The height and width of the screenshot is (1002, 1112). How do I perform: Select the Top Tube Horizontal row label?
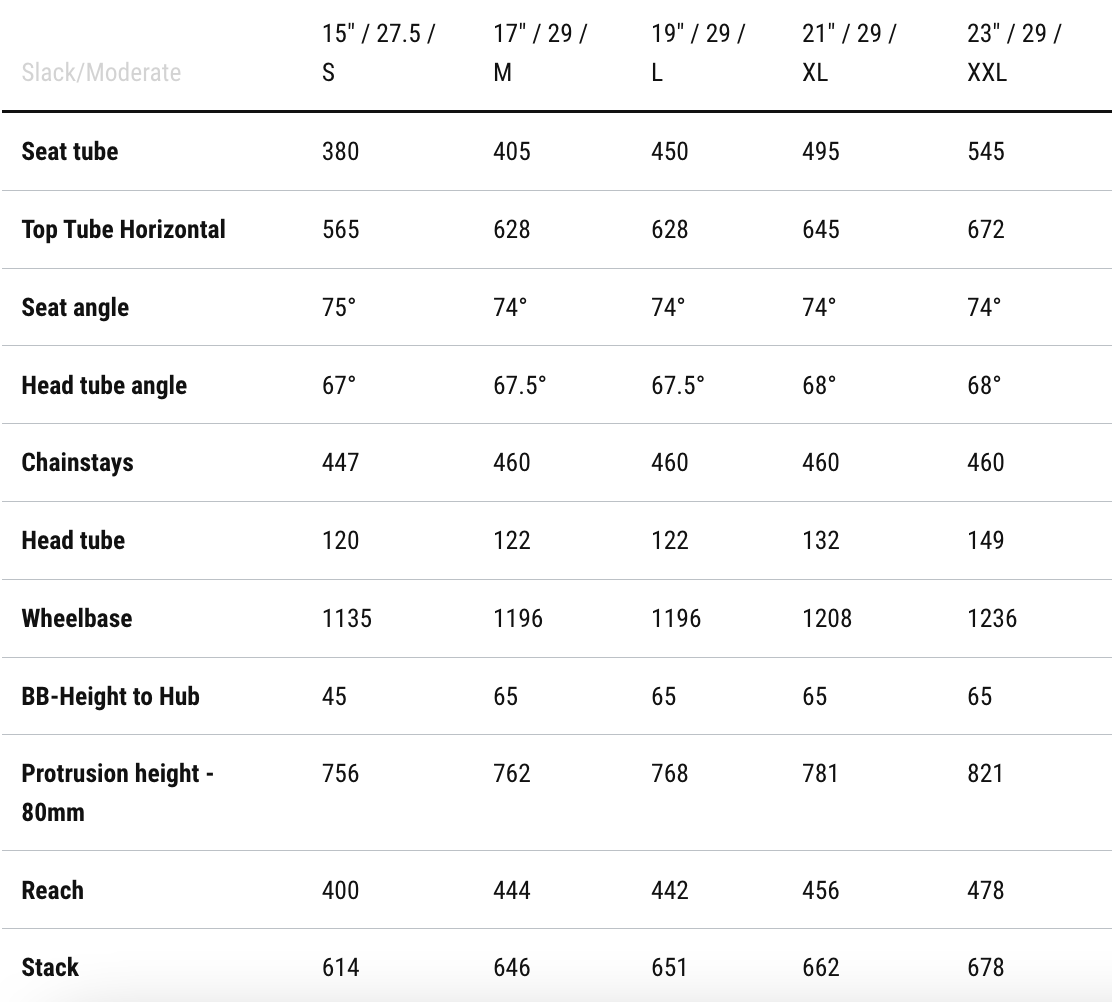[124, 229]
